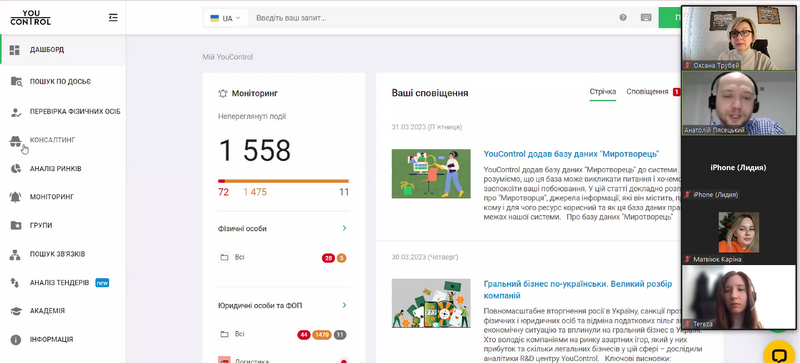Click the new badge beside Аналіз тендерів

[x=103, y=282]
